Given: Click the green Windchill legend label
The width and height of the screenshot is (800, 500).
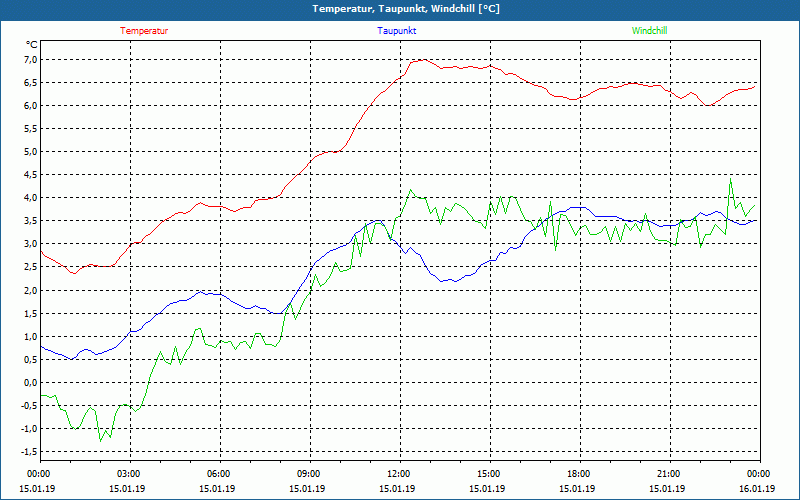Looking at the screenshot, I should click(x=649, y=31).
